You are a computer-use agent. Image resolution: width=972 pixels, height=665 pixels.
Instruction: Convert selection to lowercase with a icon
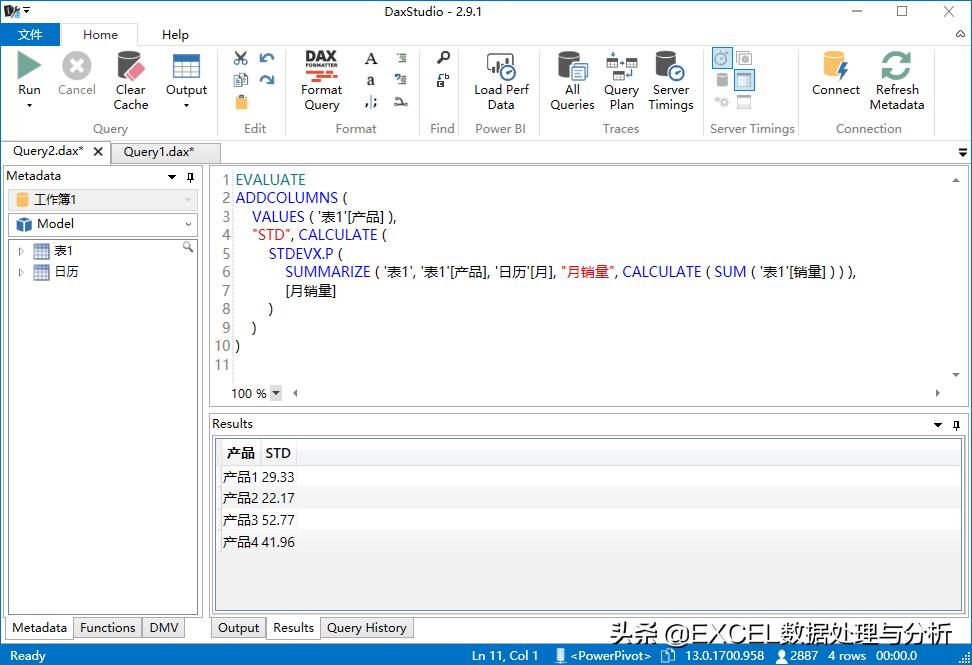pos(371,81)
